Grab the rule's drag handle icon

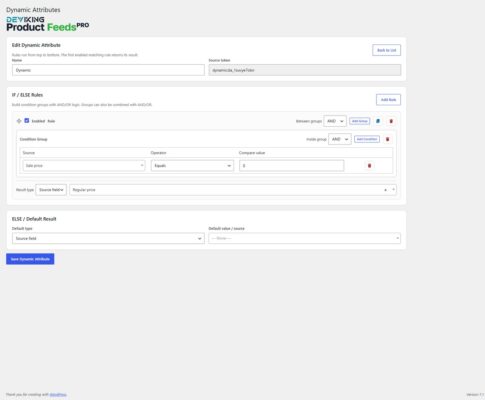tap(19, 121)
